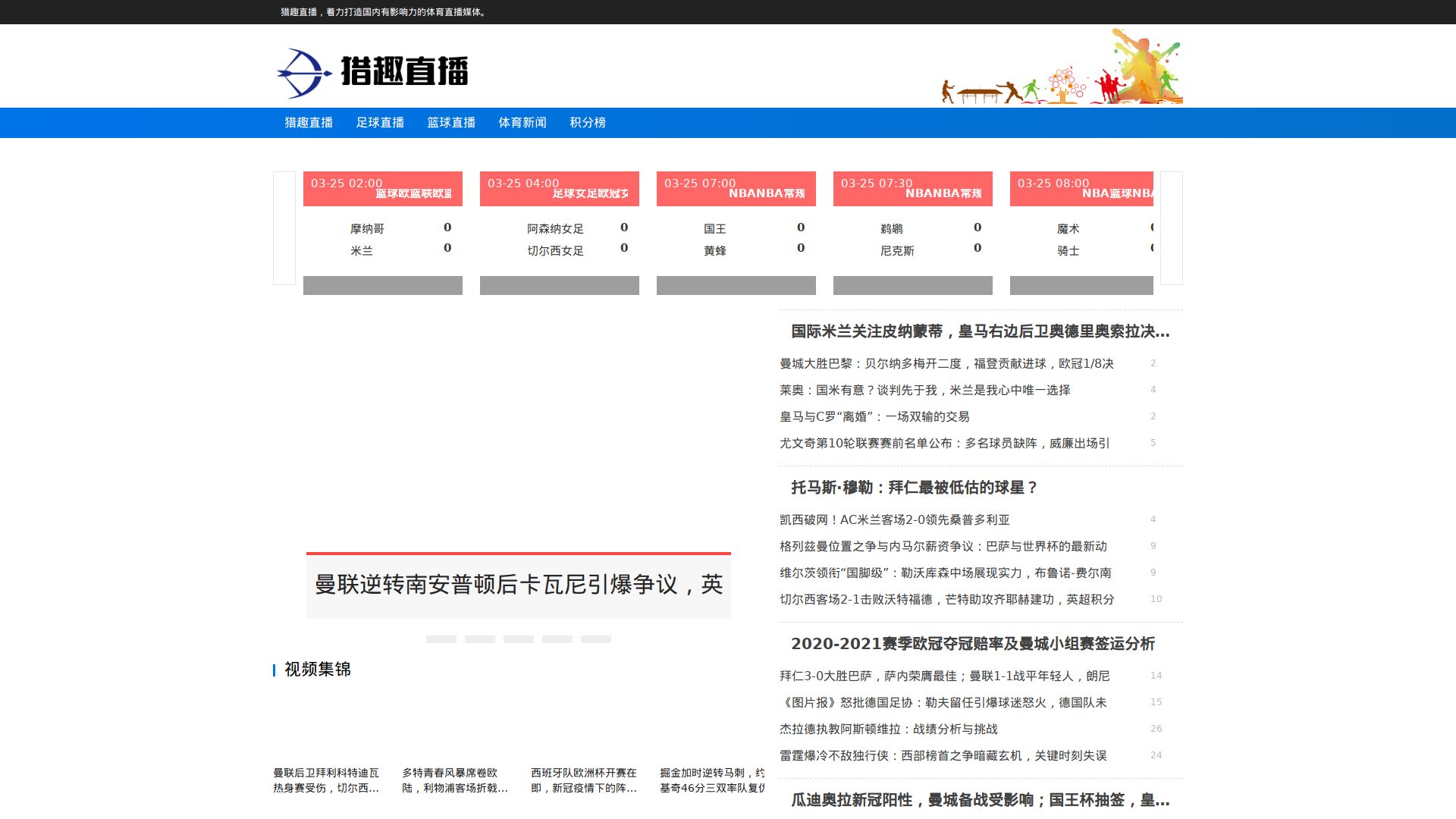Click gray button under 鹈鹕 vs 尼克斯
Screen dimensions: 1456x819
(913, 286)
